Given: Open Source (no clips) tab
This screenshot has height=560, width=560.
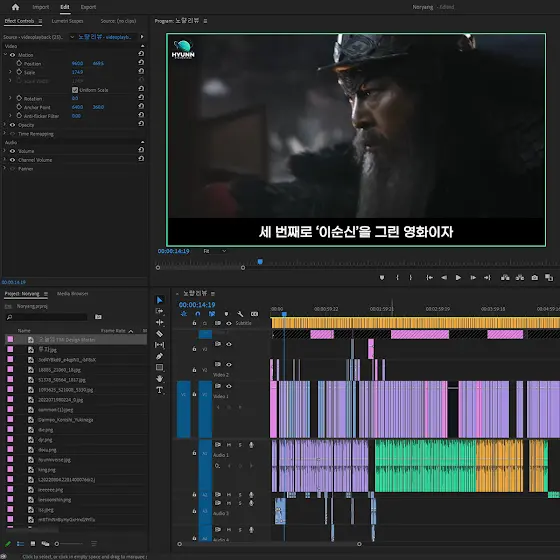Looking at the screenshot, I should (118, 21).
